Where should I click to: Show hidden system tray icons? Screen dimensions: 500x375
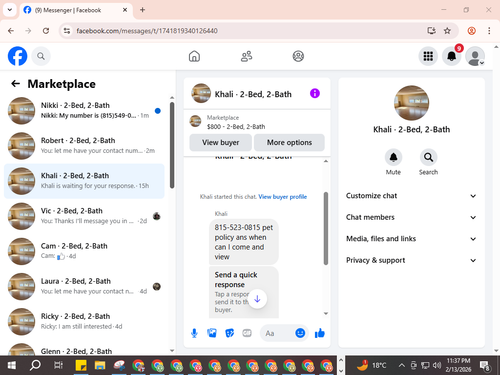402,366
